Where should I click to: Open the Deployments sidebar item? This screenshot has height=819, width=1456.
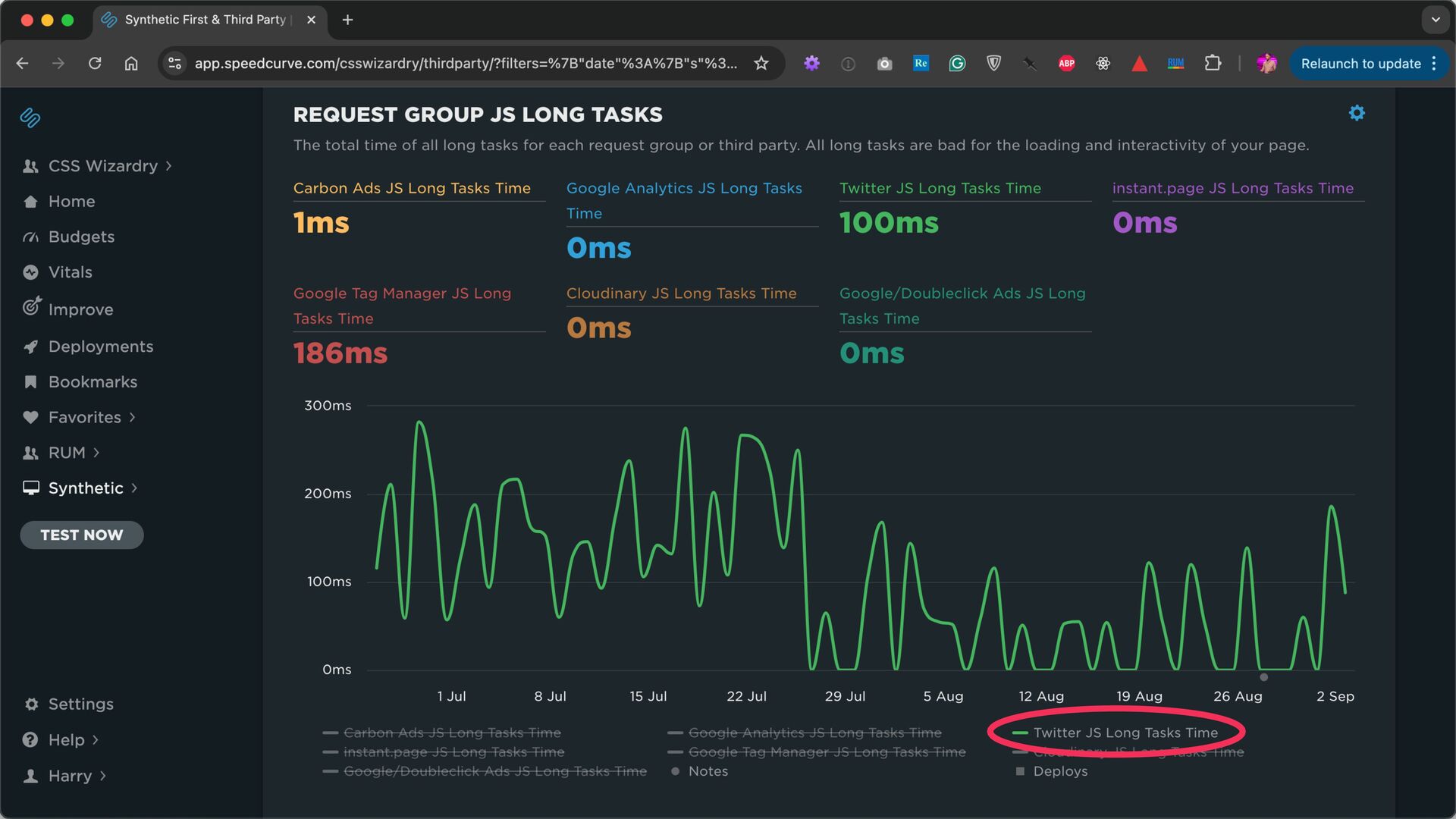[x=88, y=347]
